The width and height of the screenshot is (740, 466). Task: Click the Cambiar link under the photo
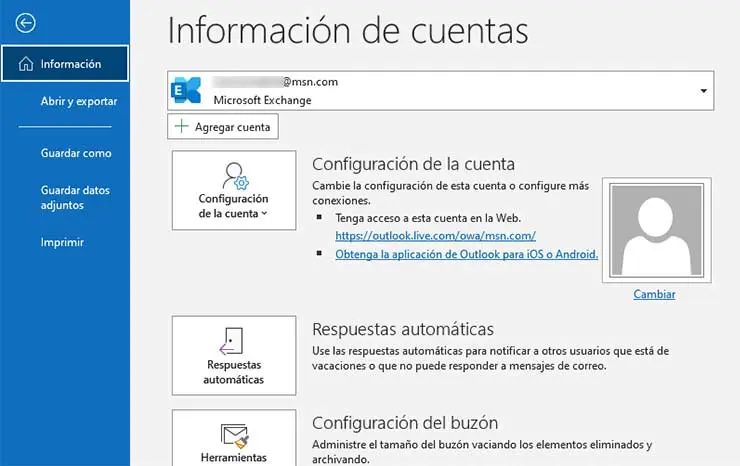[x=654, y=294]
